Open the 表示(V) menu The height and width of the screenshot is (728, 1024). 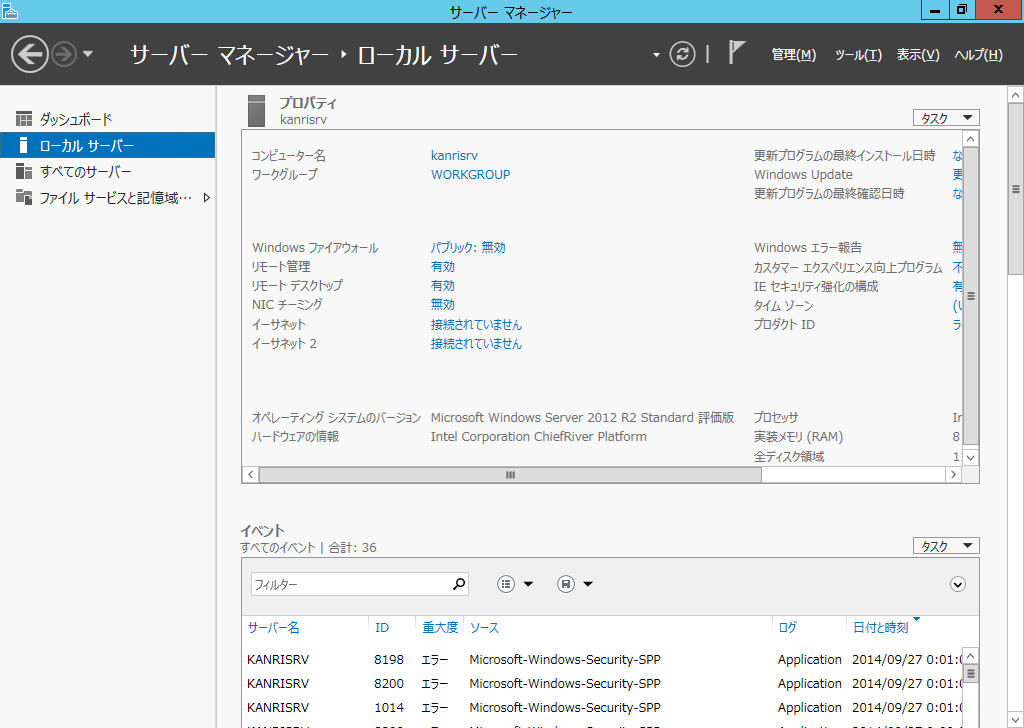[x=918, y=55]
